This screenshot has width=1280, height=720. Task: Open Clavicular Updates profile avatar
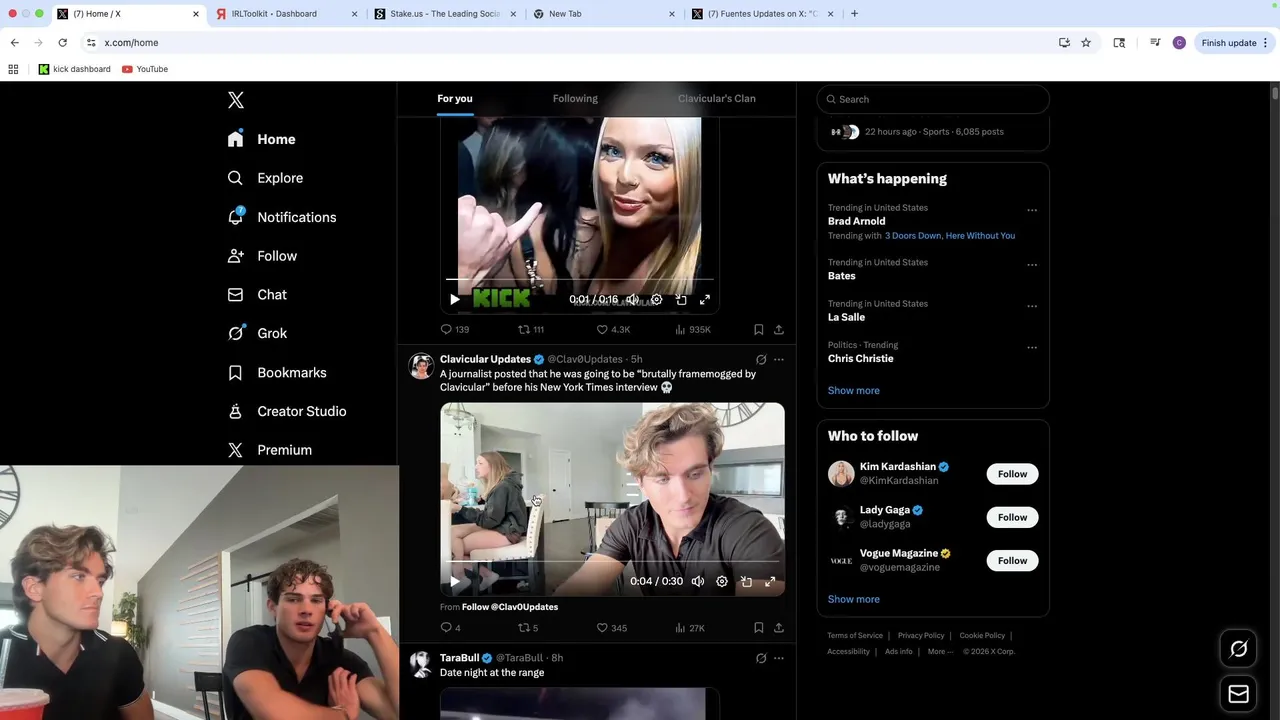(x=421, y=366)
